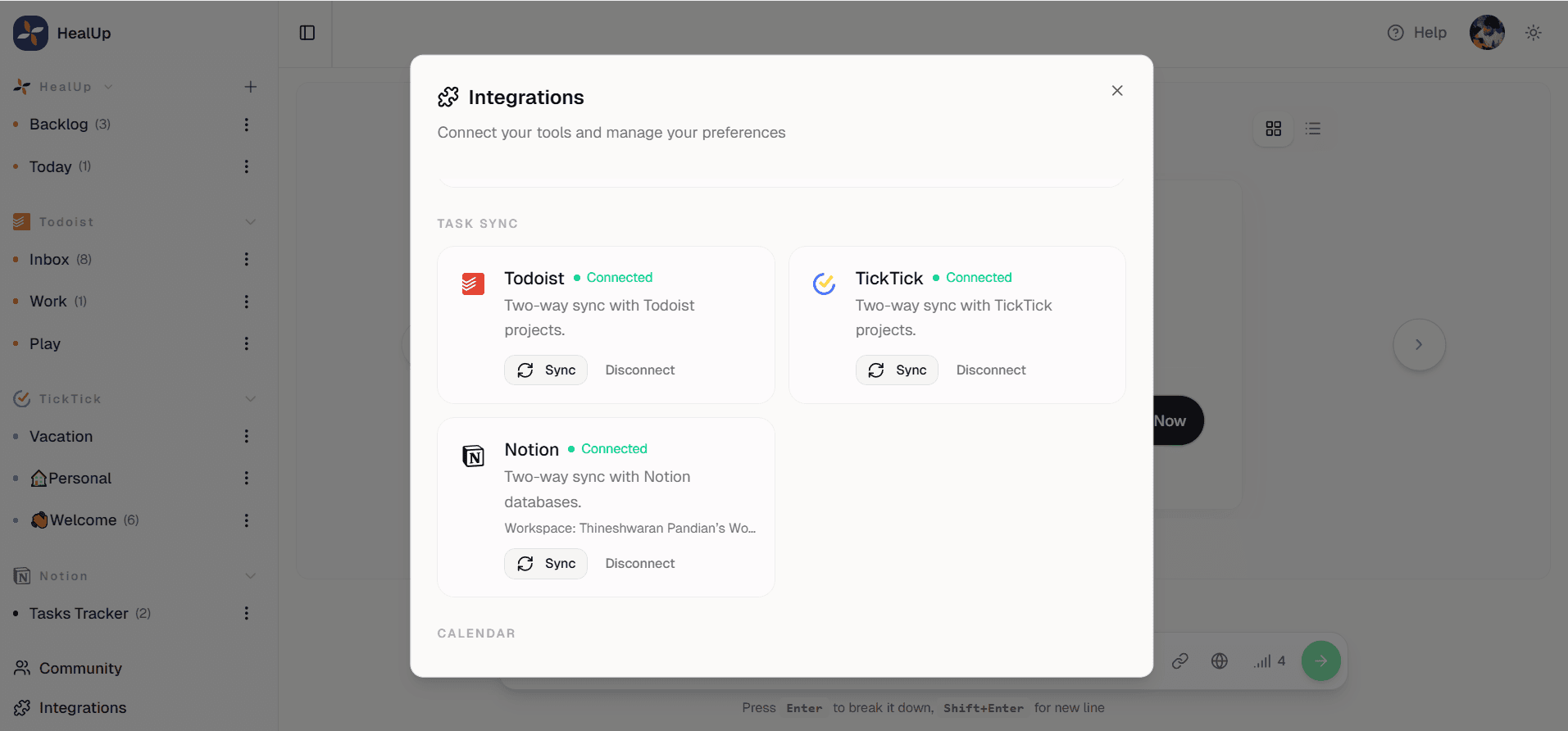Collapse the Todoist sidebar section
1568x731 pixels.
(x=251, y=222)
